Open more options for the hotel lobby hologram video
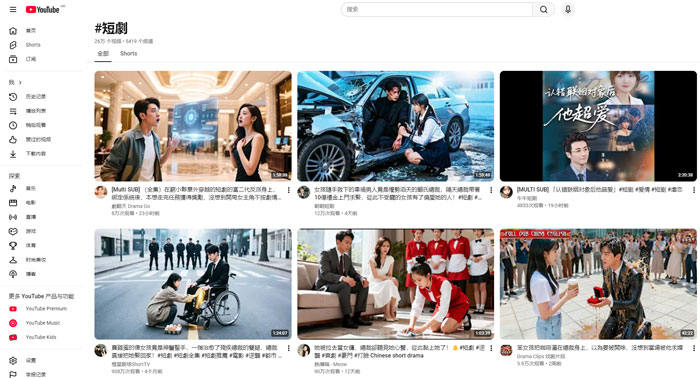700x378 pixels. [x=288, y=190]
